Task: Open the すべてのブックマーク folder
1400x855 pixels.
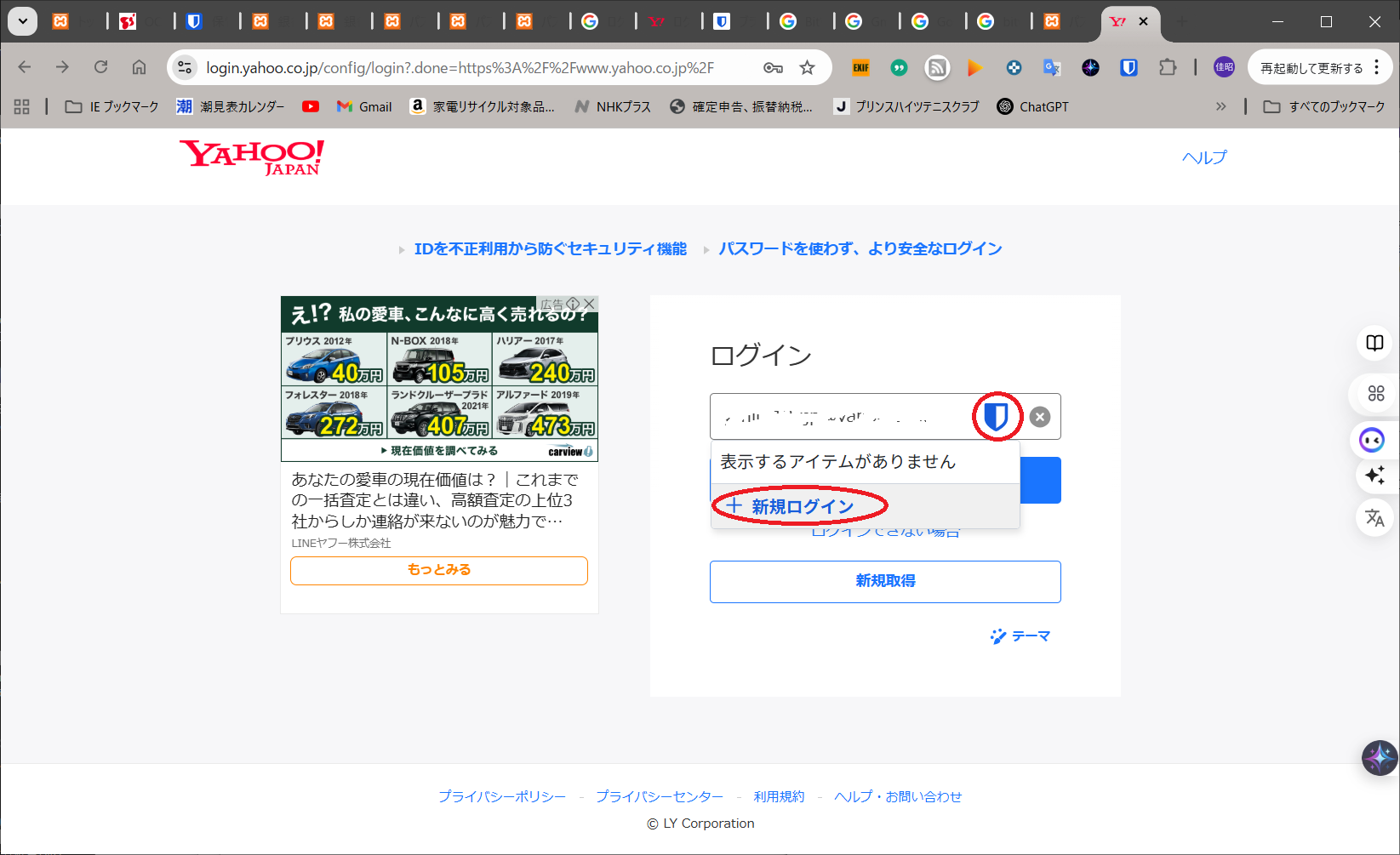Action: click(1324, 106)
